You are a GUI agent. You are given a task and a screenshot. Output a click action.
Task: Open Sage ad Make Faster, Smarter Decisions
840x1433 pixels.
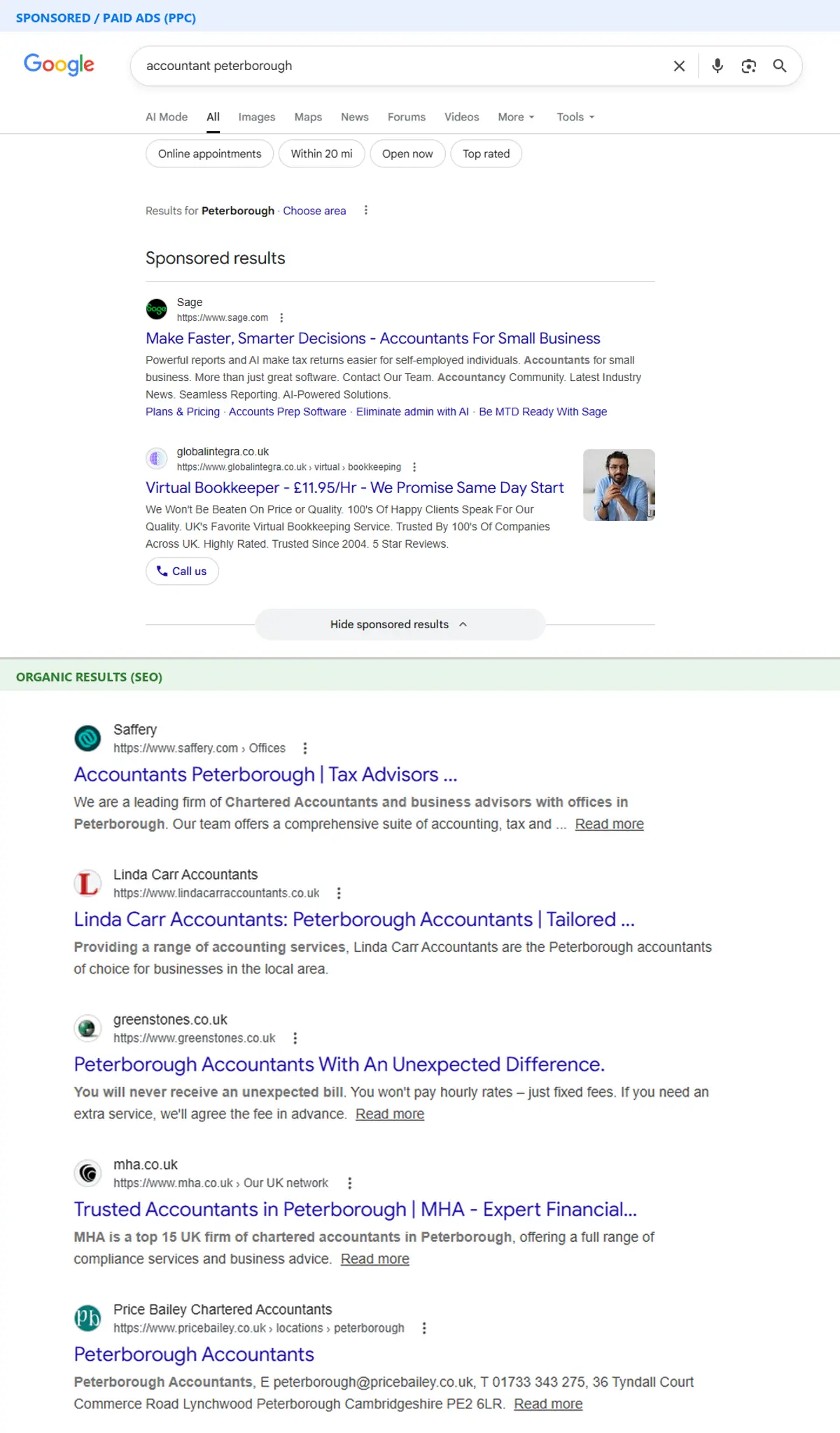[x=373, y=338]
